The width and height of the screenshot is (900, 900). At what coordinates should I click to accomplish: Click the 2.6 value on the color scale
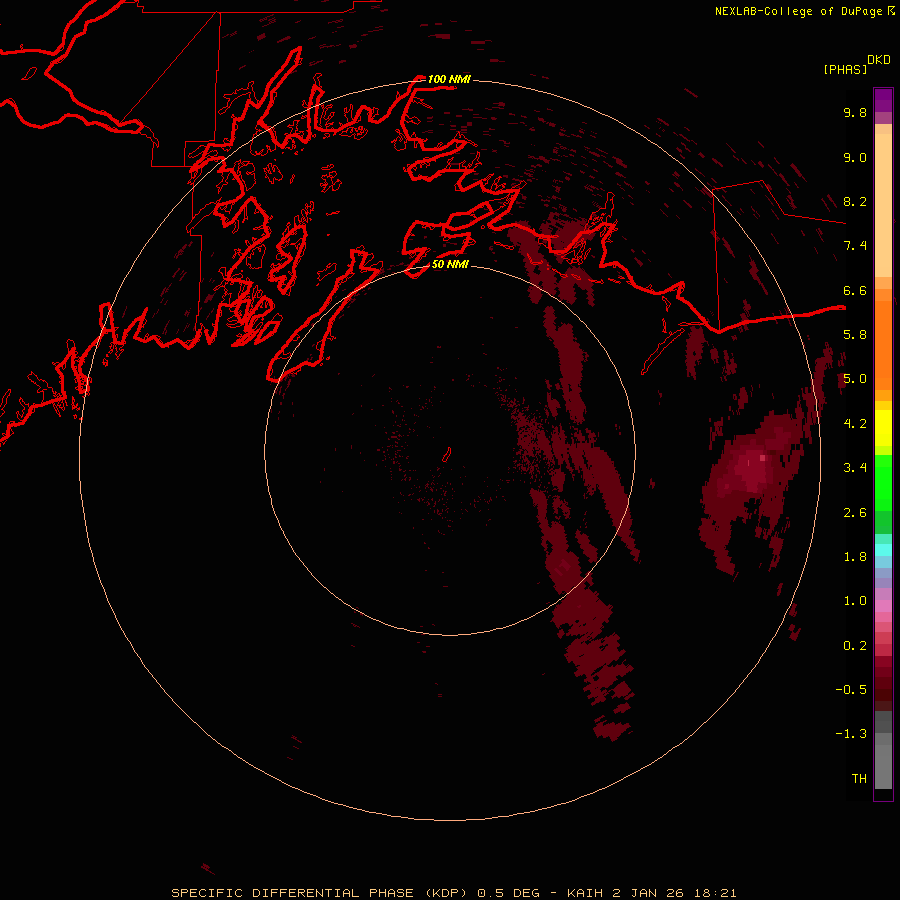pyautogui.click(x=855, y=513)
